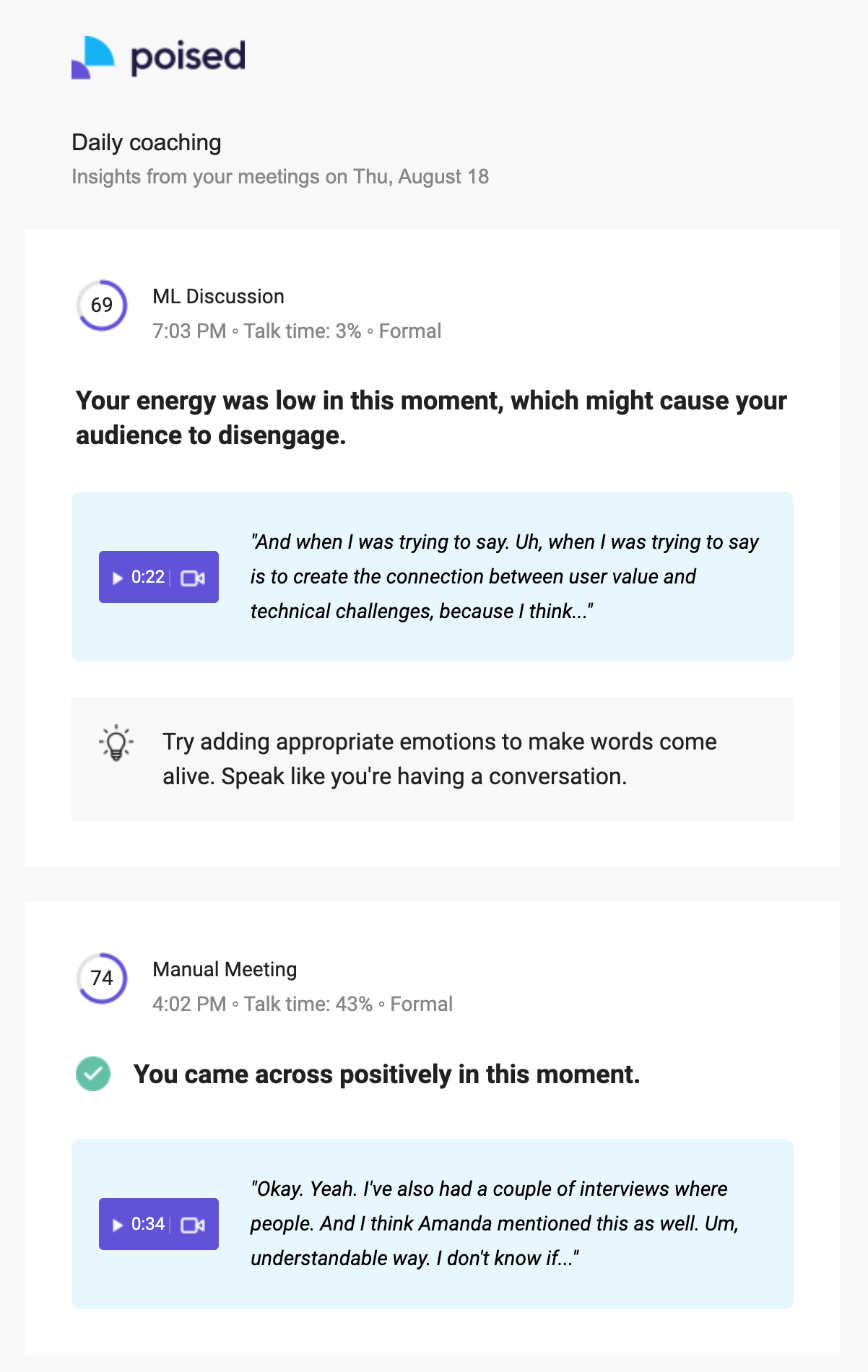Click the lightbulb tip icon
The height and width of the screenshot is (1372, 868).
click(x=116, y=743)
